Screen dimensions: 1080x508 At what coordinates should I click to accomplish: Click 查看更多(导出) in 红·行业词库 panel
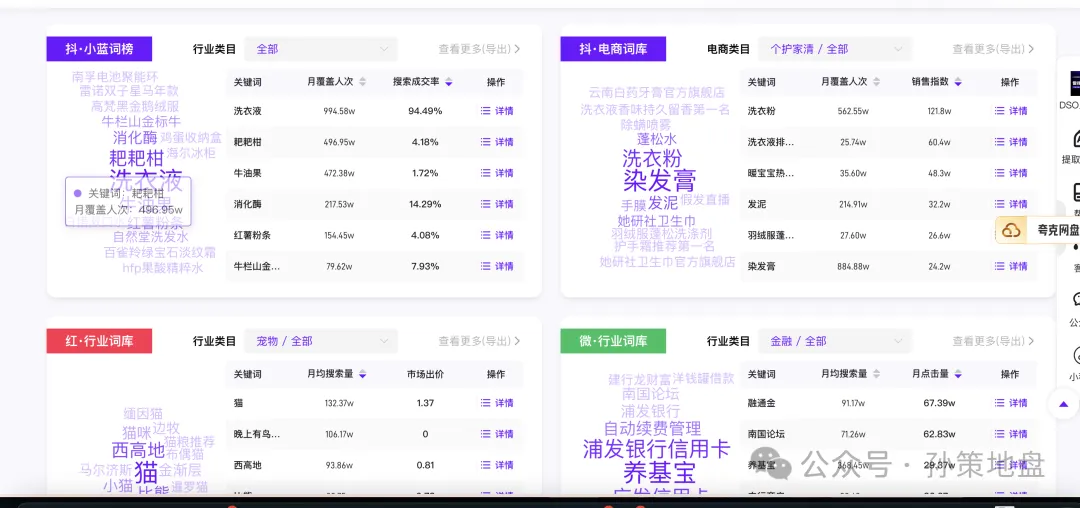[479, 341]
